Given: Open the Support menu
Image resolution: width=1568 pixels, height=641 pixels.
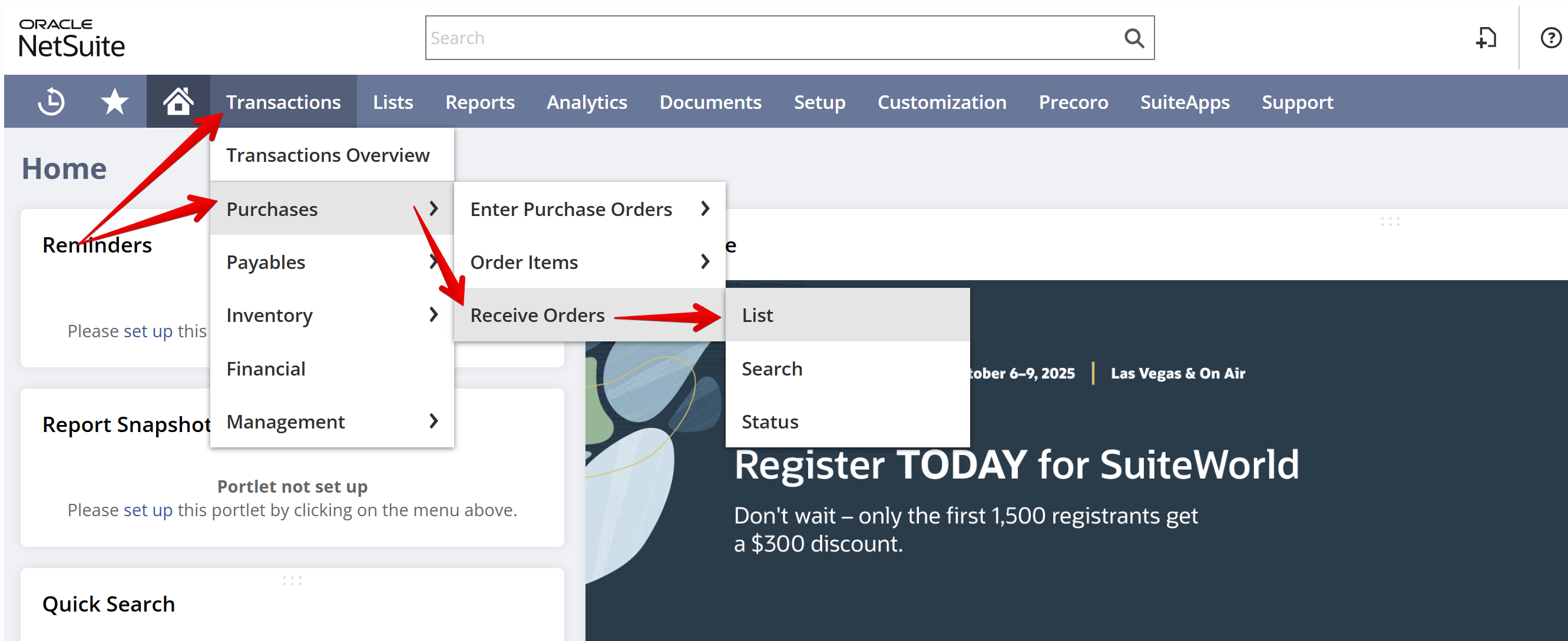Looking at the screenshot, I should (1297, 102).
